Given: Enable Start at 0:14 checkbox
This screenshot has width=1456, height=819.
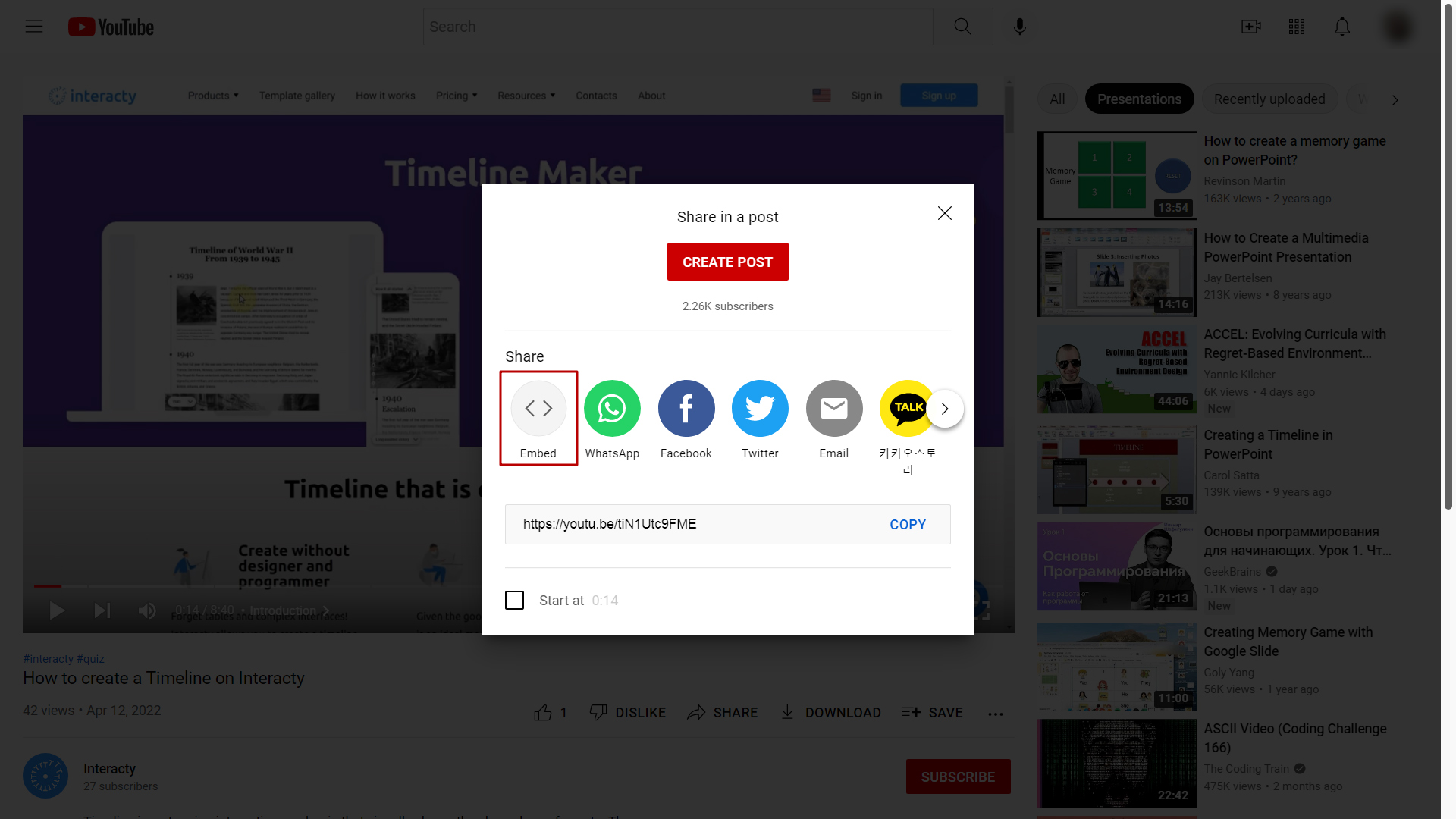Looking at the screenshot, I should coord(515,600).
